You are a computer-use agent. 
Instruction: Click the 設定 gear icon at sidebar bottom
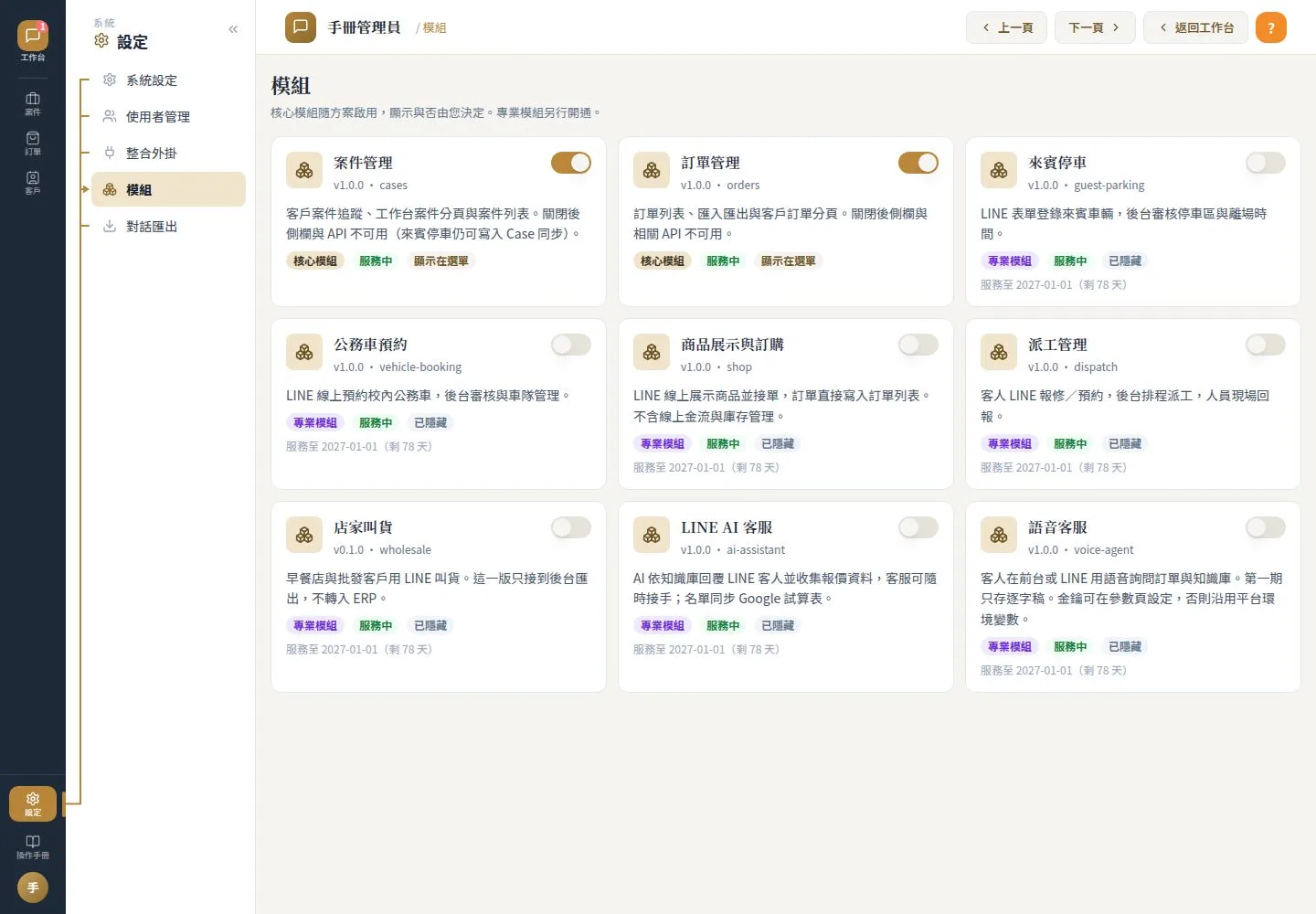[x=33, y=803]
